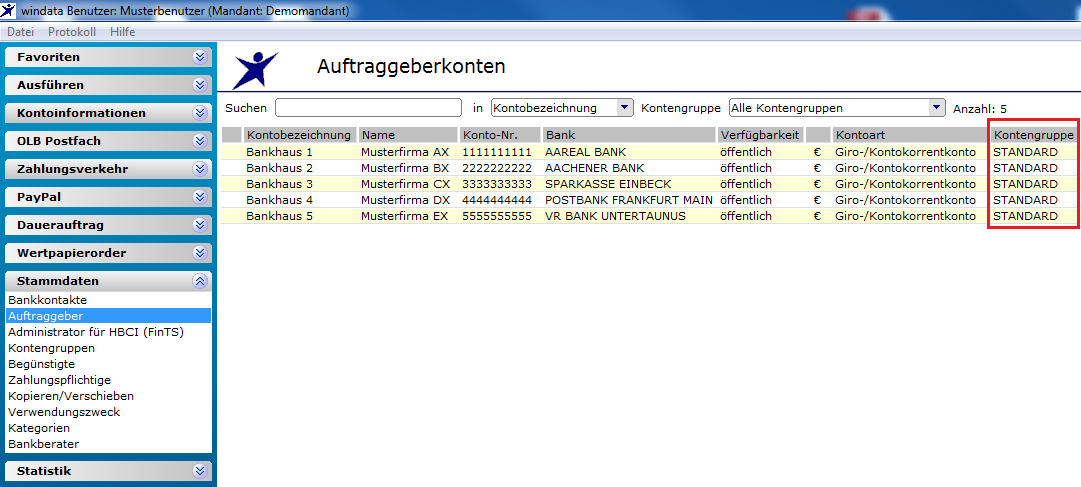Screen dimensions: 1081x487
Task: Click Musterfirma AX name cell
Action: tap(405, 152)
